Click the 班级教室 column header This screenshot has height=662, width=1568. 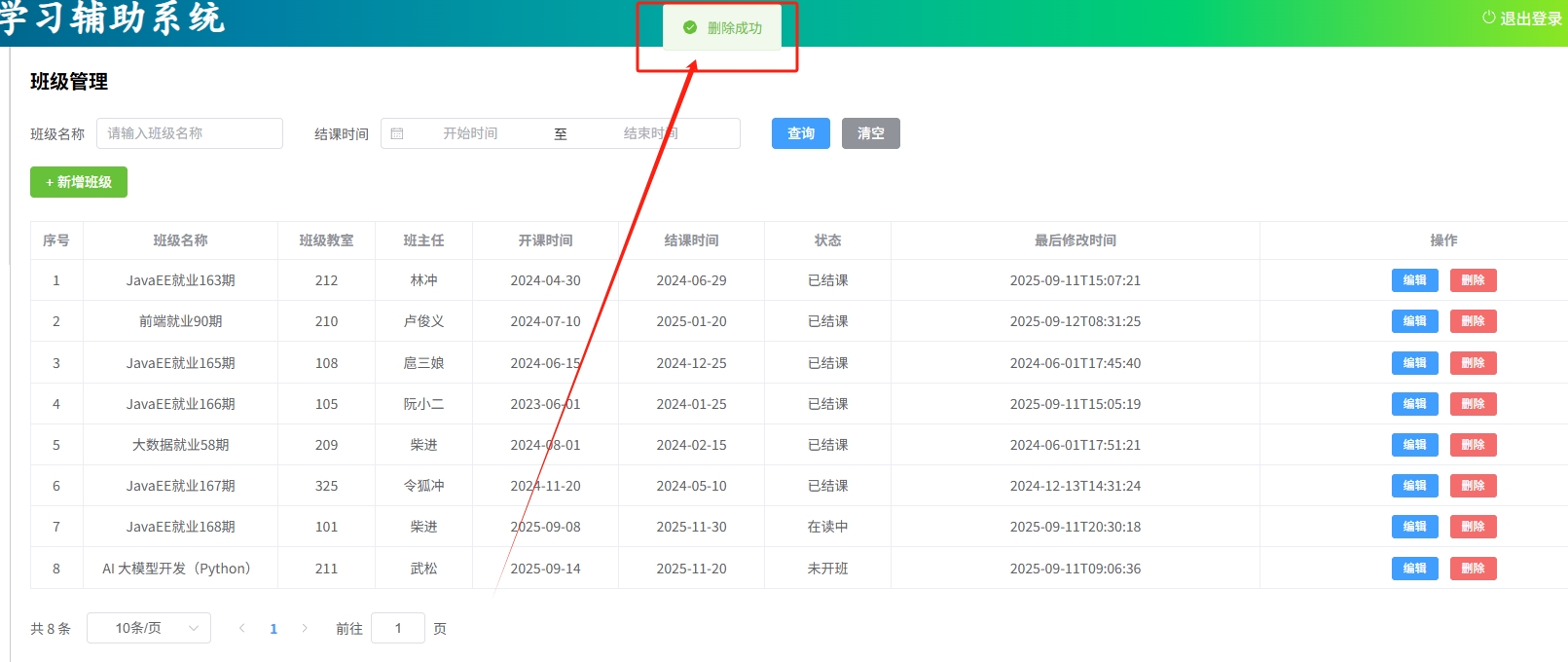327,240
